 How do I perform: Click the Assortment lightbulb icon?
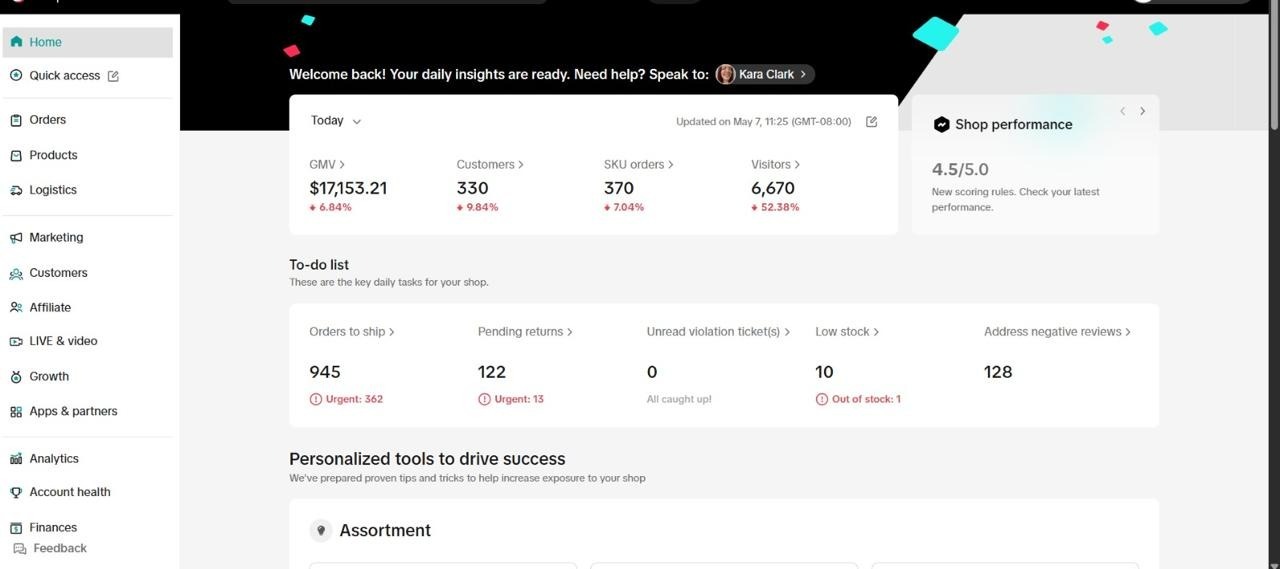320,530
